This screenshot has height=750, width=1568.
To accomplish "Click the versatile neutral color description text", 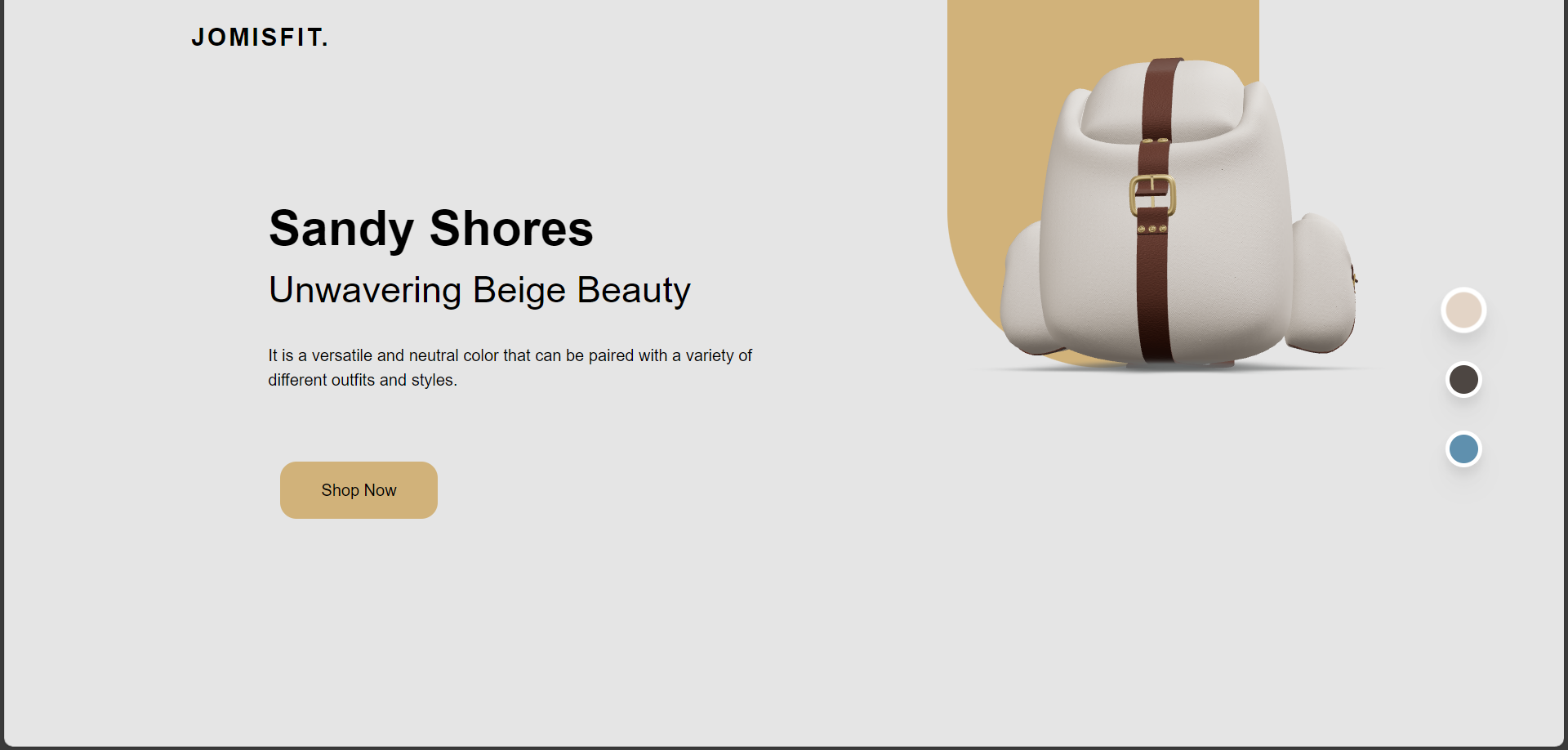I will pyautogui.click(x=510, y=368).
